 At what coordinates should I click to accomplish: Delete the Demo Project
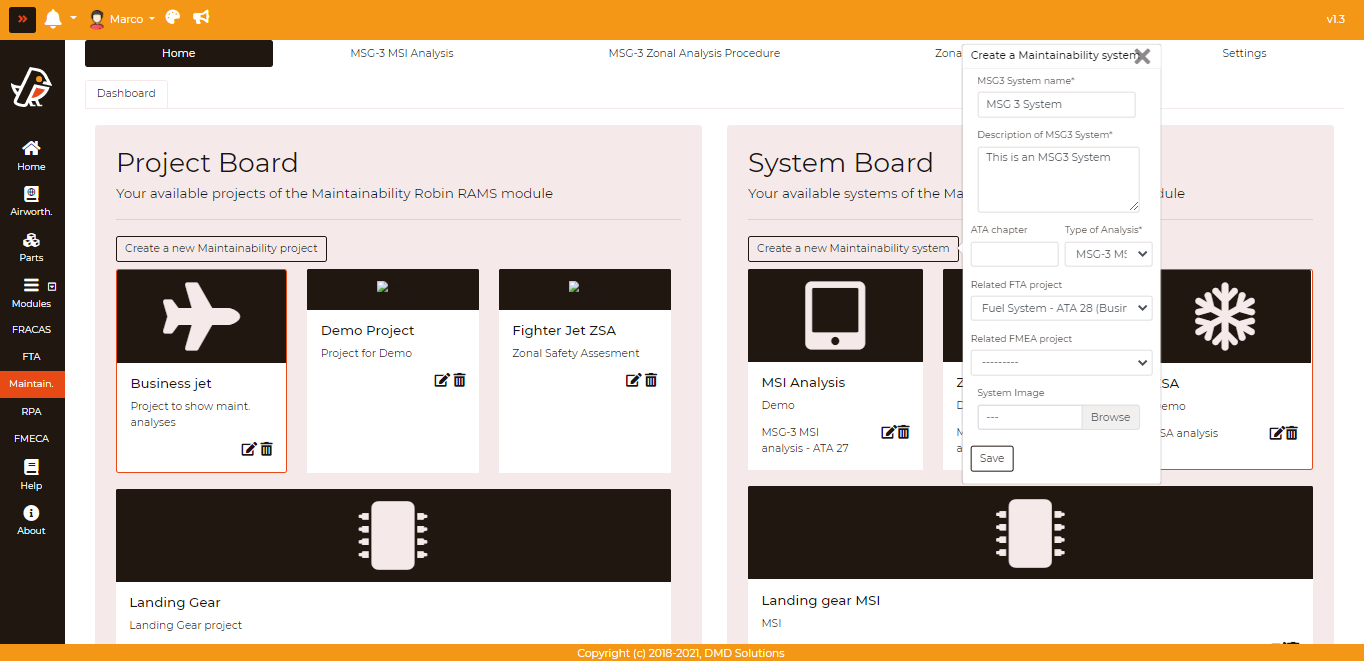pos(460,380)
